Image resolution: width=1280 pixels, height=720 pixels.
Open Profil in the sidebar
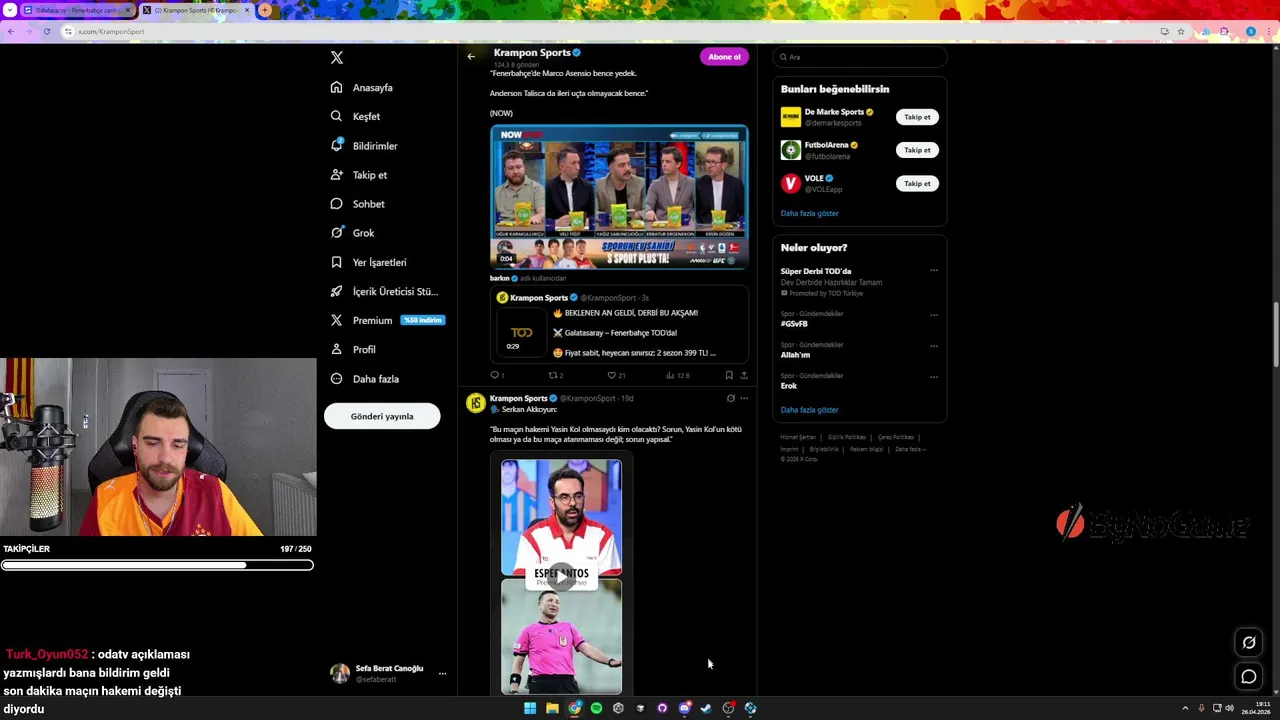353,349
